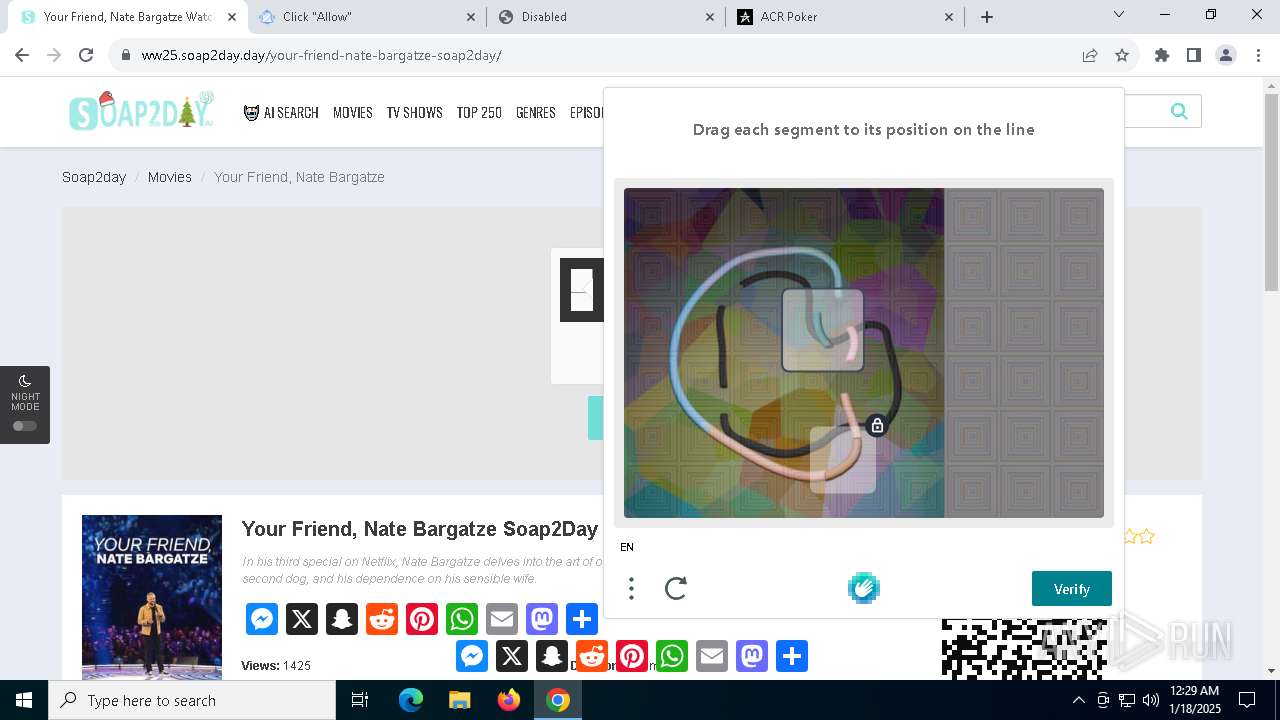Open tab search dropdown chevron
Screen dimensions: 1280x720
pos(1119,15)
